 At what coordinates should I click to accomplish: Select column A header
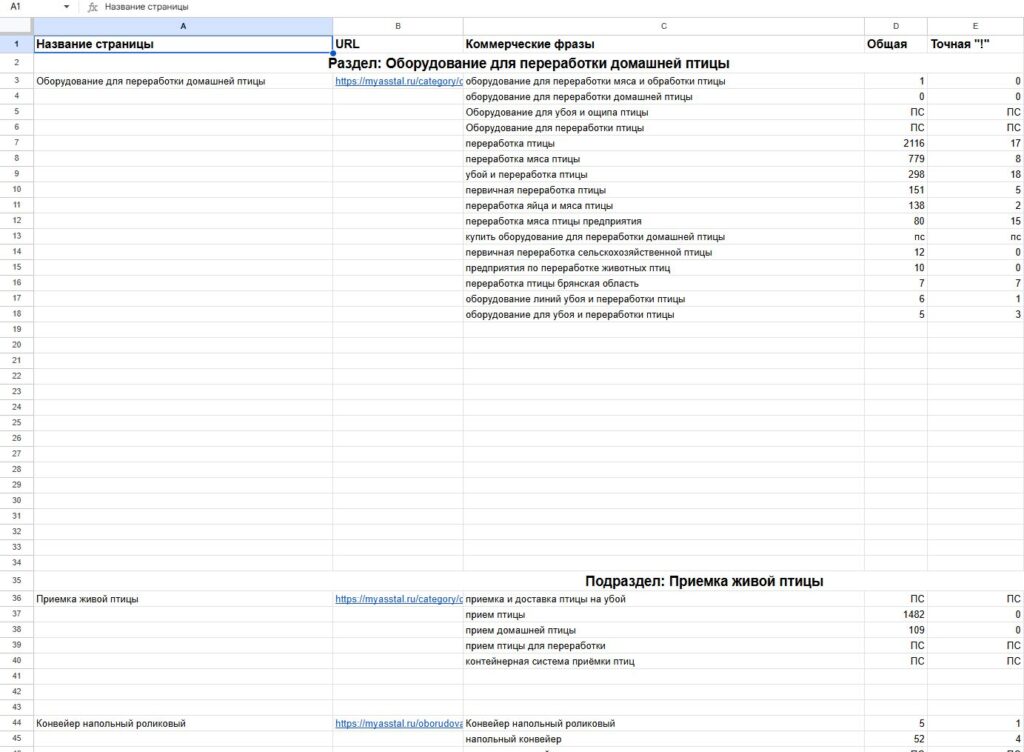(x=183, y=26)
